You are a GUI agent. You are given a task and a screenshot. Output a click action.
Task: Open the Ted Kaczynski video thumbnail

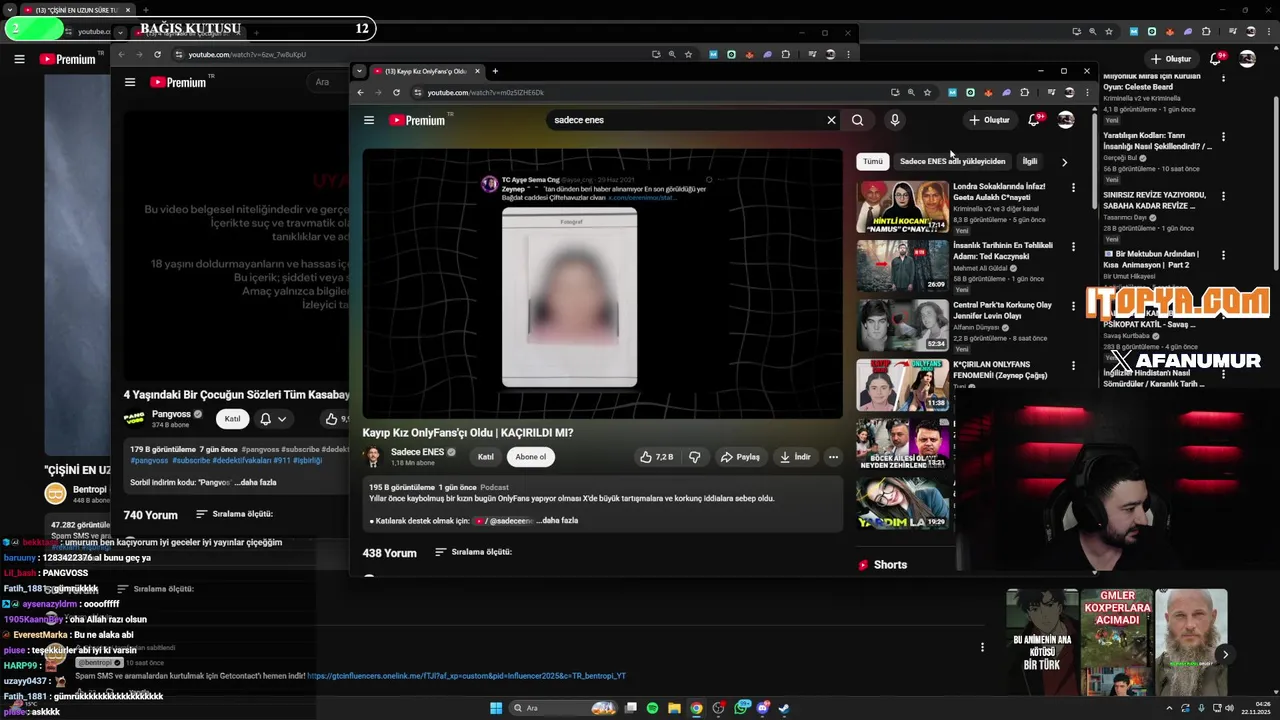coord(902,266)
